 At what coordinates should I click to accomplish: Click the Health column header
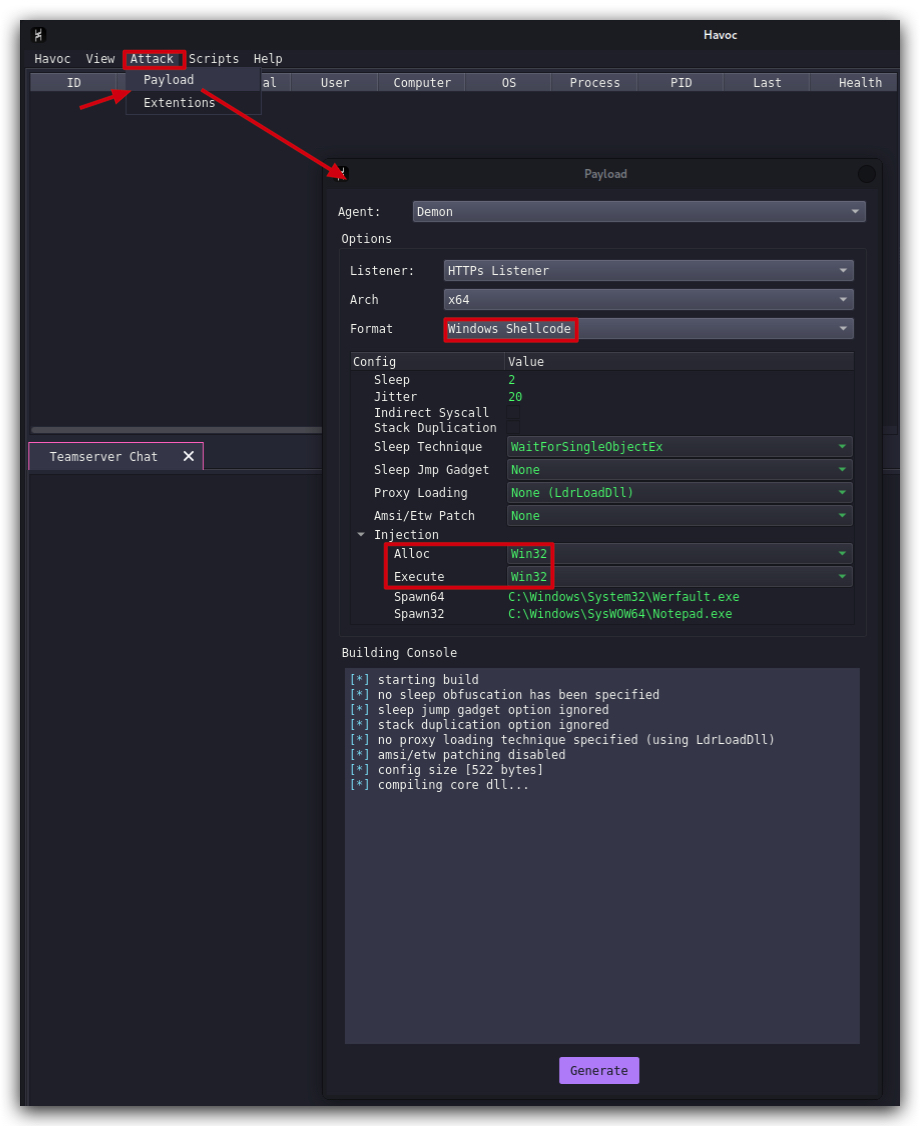pos(853,83)
